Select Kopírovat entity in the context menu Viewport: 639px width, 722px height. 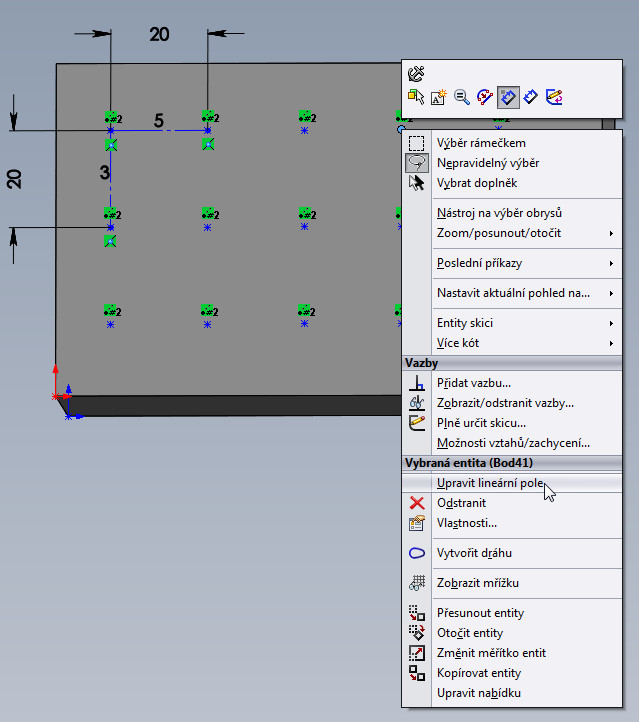(479, 673)
